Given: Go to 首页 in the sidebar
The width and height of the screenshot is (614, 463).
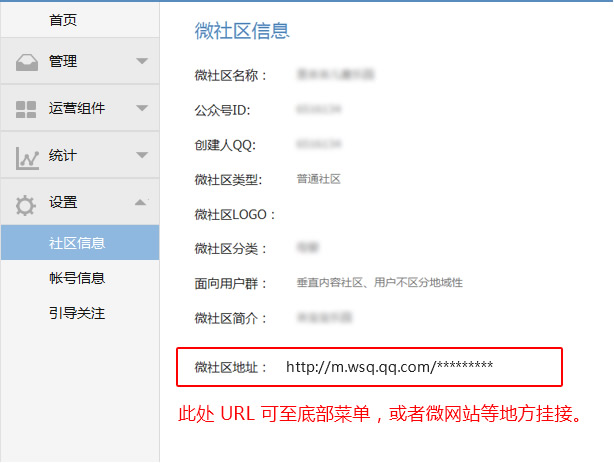Looking at the screenshot, I should point(63,20).
